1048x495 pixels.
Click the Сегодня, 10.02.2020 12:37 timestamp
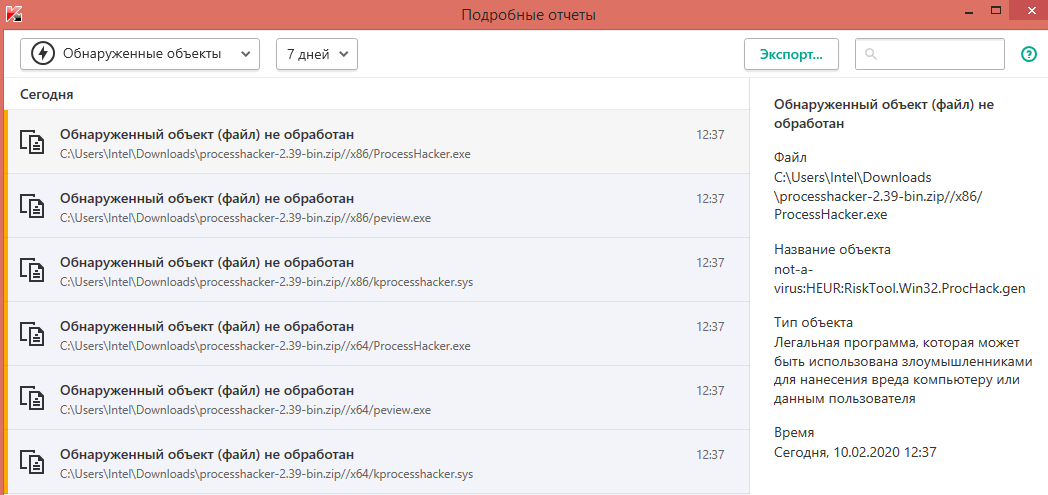[855, 452]
